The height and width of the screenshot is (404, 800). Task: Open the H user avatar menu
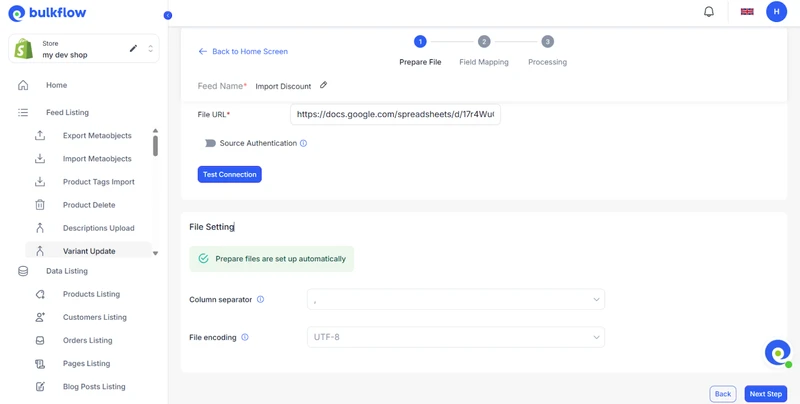click(x=776, y=12)
